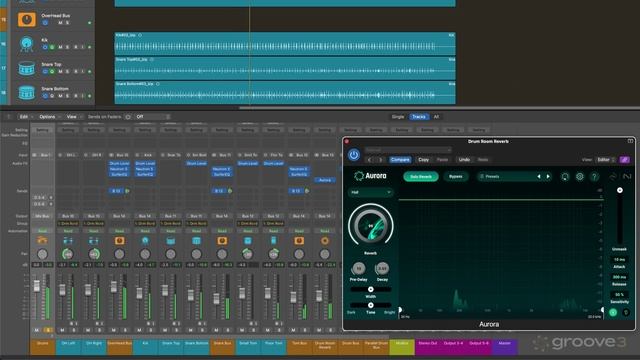640x360 pixels.
Task: Open the Drums channel output Mix Bus slot
Action: [x=42, y=216]
